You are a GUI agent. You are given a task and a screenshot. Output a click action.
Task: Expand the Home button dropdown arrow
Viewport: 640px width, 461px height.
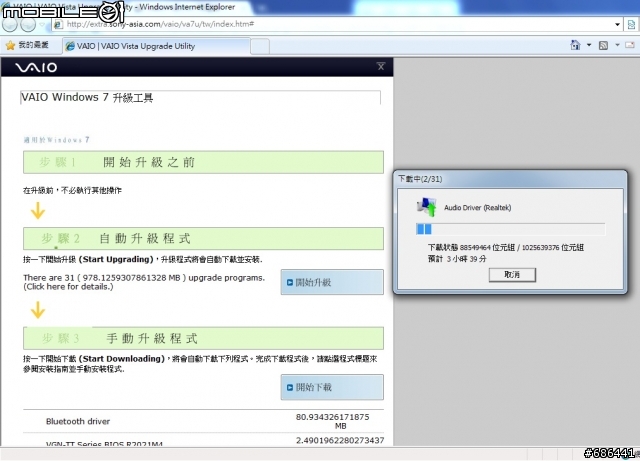pyautogui.click(x=589, y=45)
